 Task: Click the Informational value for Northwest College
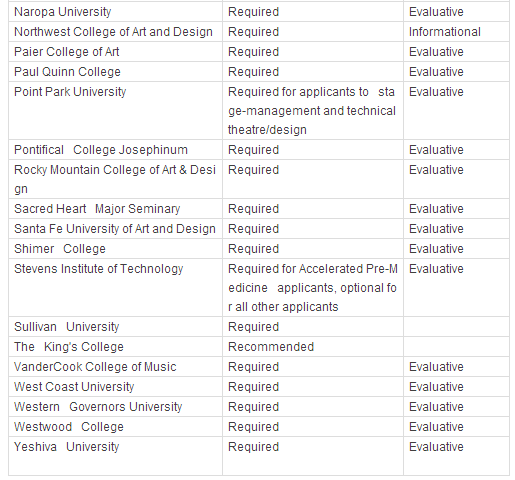[445, 32]
